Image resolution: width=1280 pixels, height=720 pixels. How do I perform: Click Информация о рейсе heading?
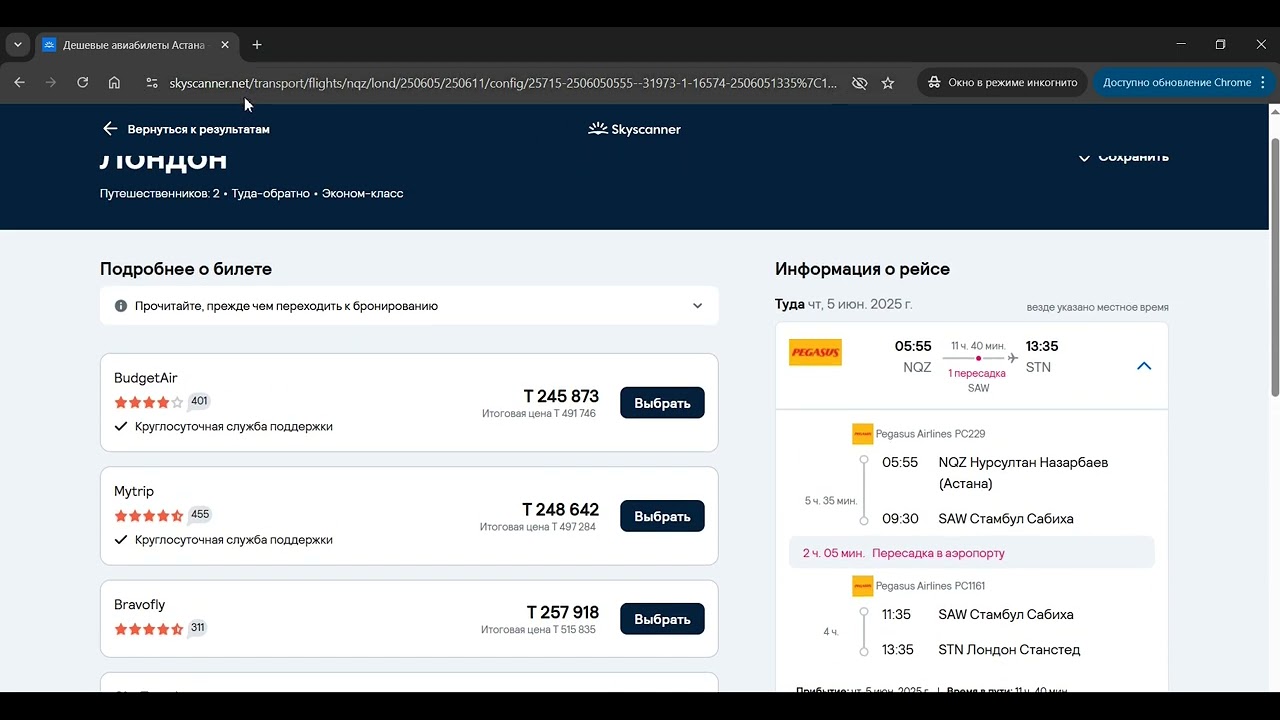pos(862,269)
